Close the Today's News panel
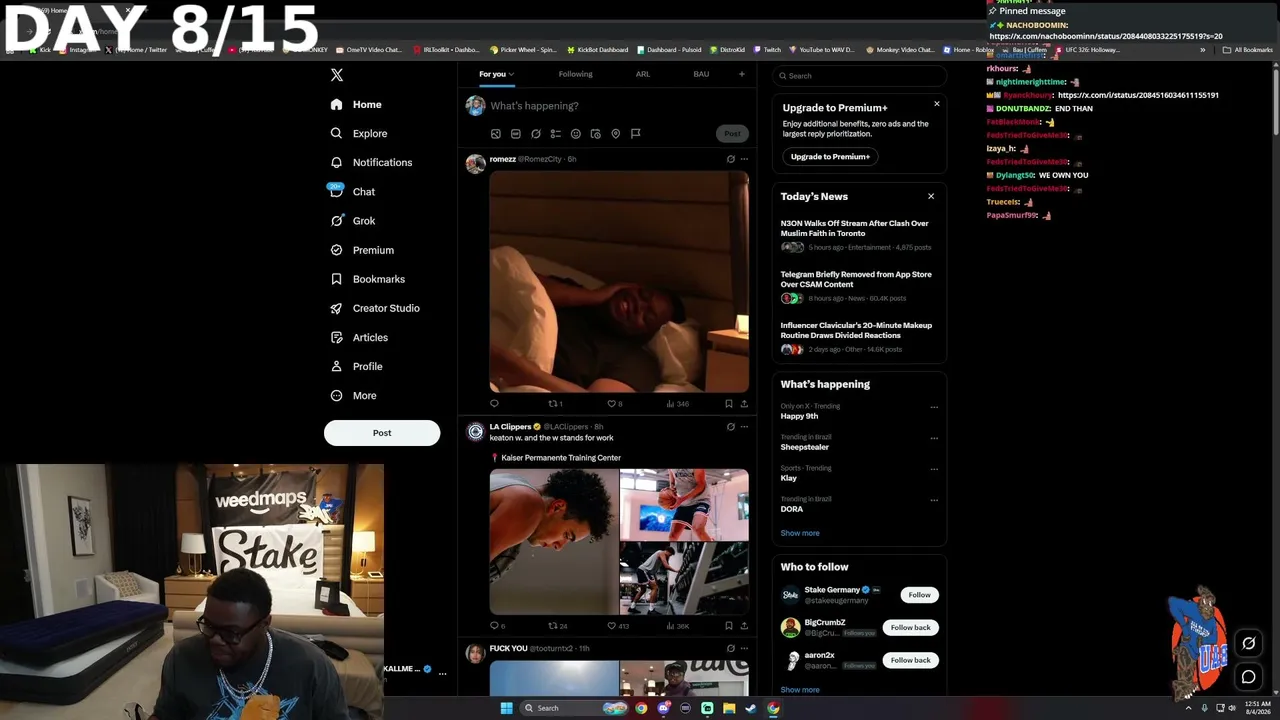Image resolution: width=1280 pixels, height=720 pixels. (x=931, y=197)
